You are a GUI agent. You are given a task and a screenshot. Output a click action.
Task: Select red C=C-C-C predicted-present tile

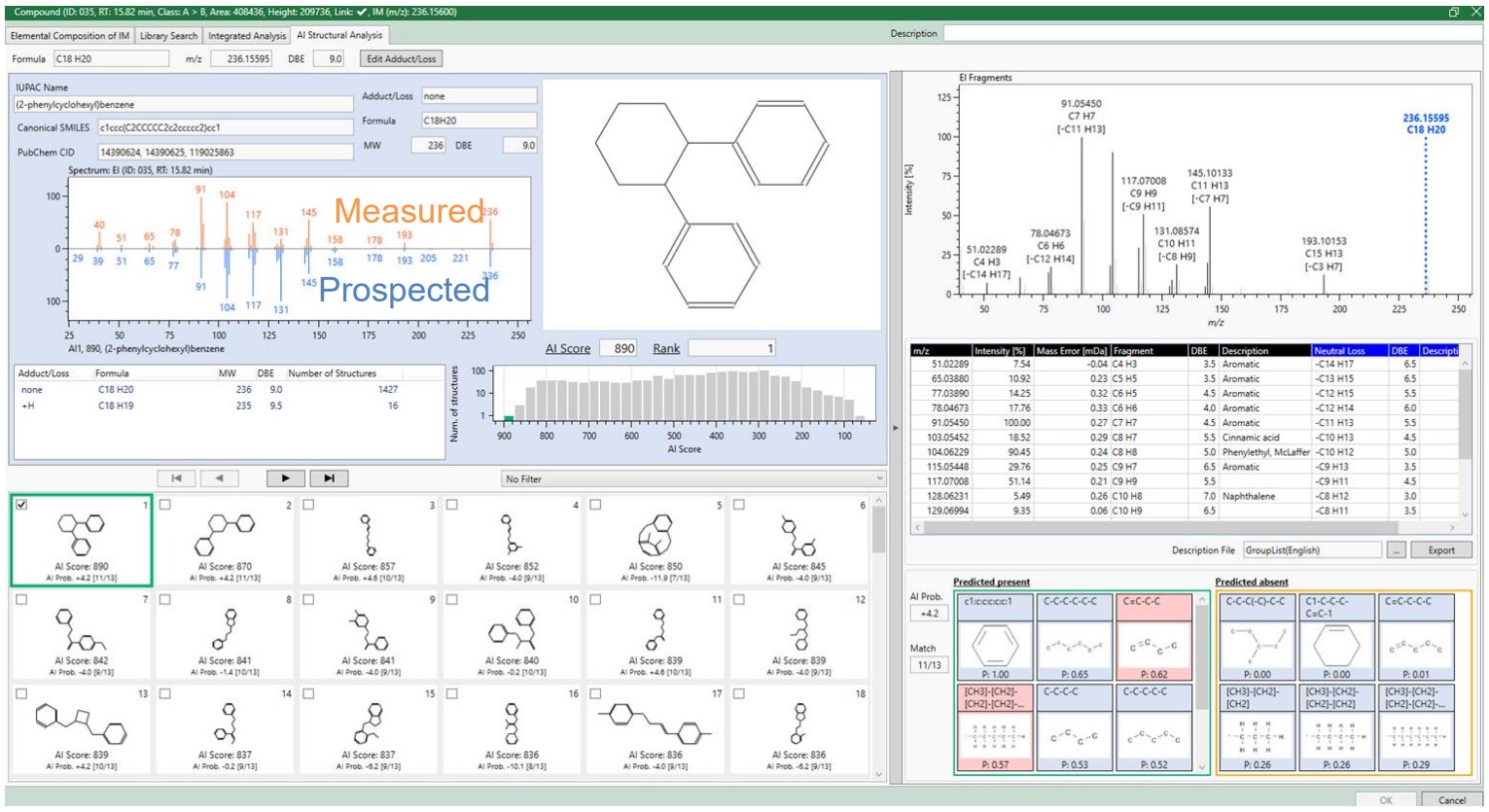pyautogui.click(x=1154, y=637)
